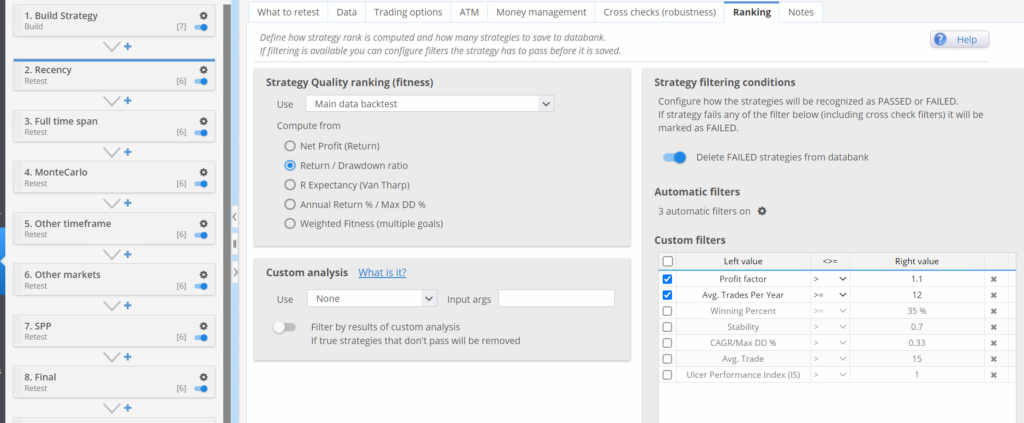Open the Main data backtest dropdown
Image resolution: width=1024 pixels, height=423 pixels.
tap(429, 103)
